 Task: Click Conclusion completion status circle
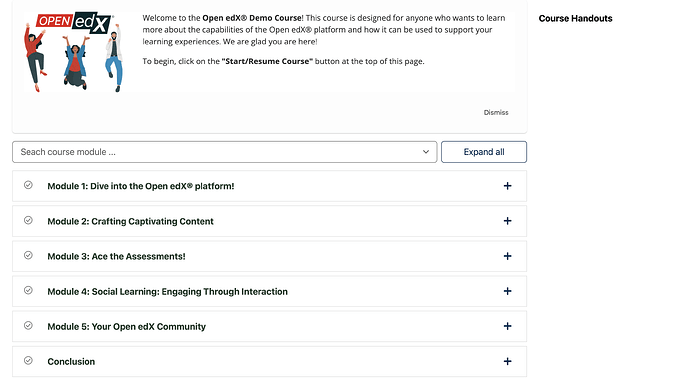tap(28, 360)
